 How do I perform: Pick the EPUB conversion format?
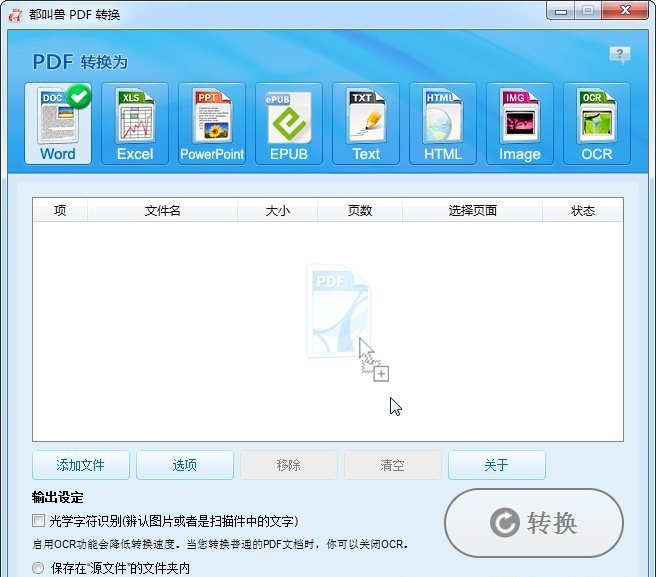(289, 124)
